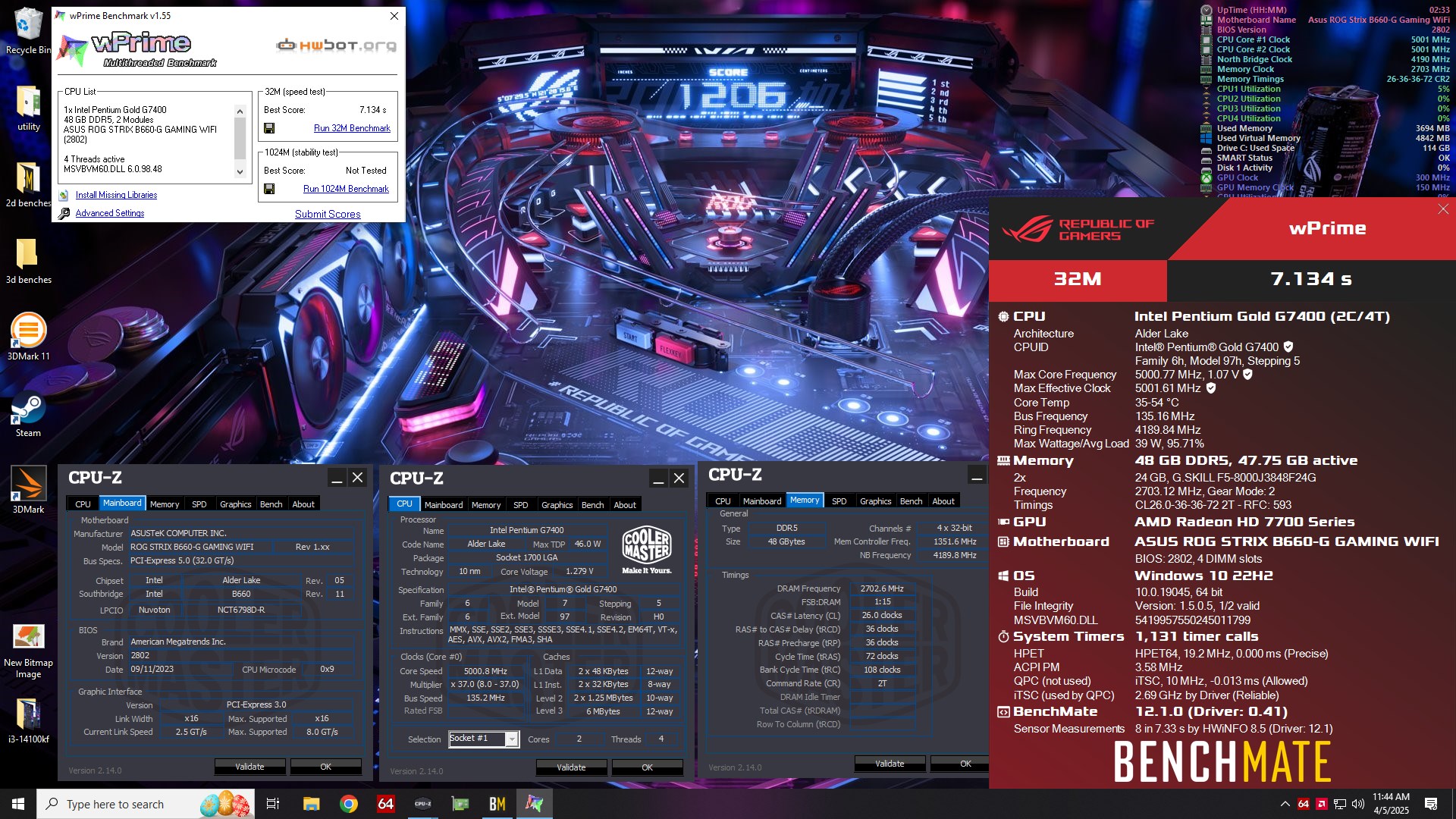Open the clock showing 11:44 AM

[1391, 804]
